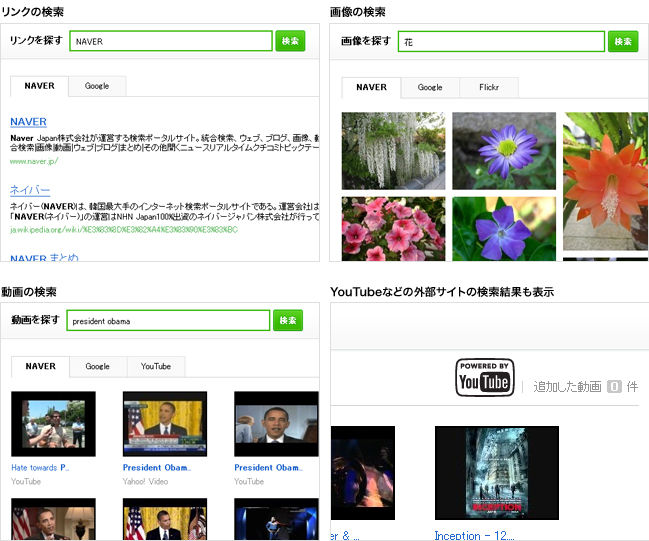This screenshot has height=541, width=649.
Task: Open second-row Obama video thumbnail with lamp
Action: 53,519
